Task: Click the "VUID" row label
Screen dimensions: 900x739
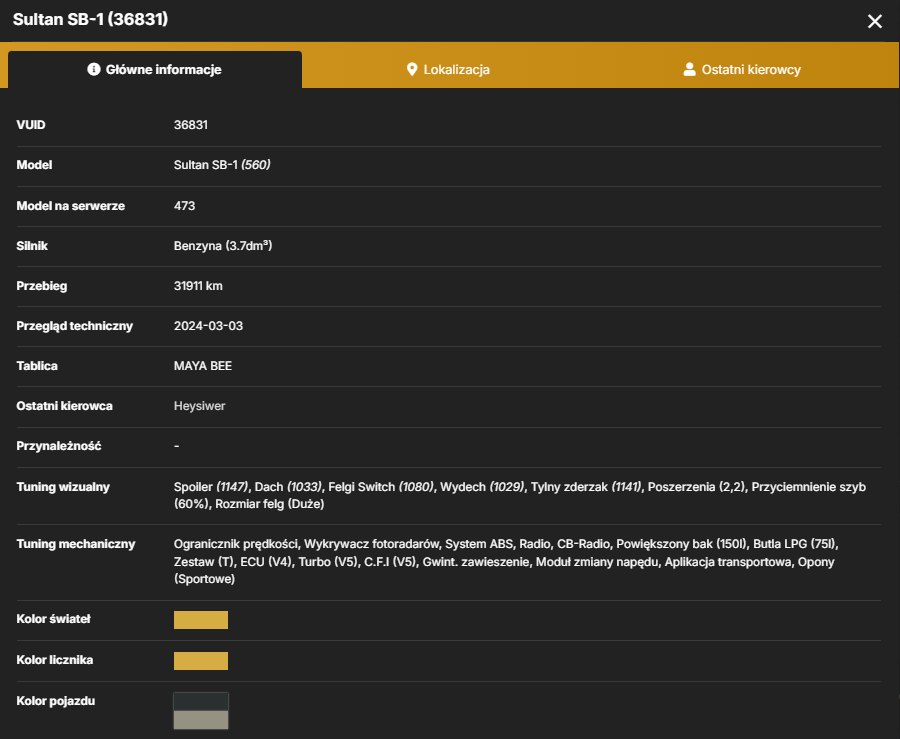Action: (31, 125)
